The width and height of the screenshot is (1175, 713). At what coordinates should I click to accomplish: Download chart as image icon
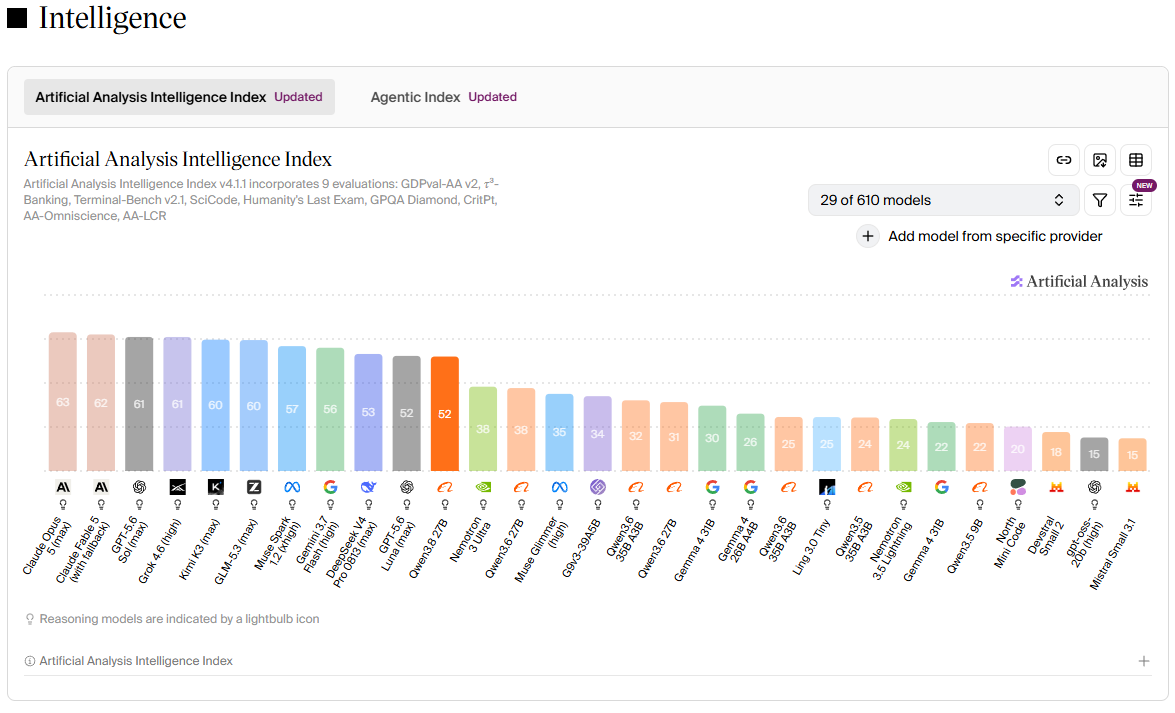[1099, 160]
